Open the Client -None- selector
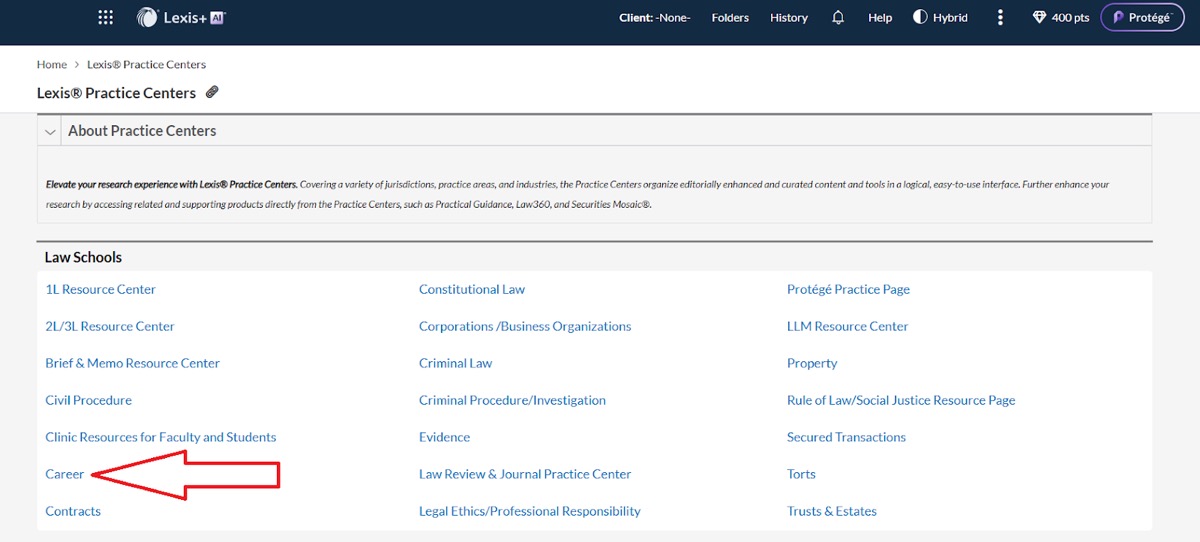 655,17
